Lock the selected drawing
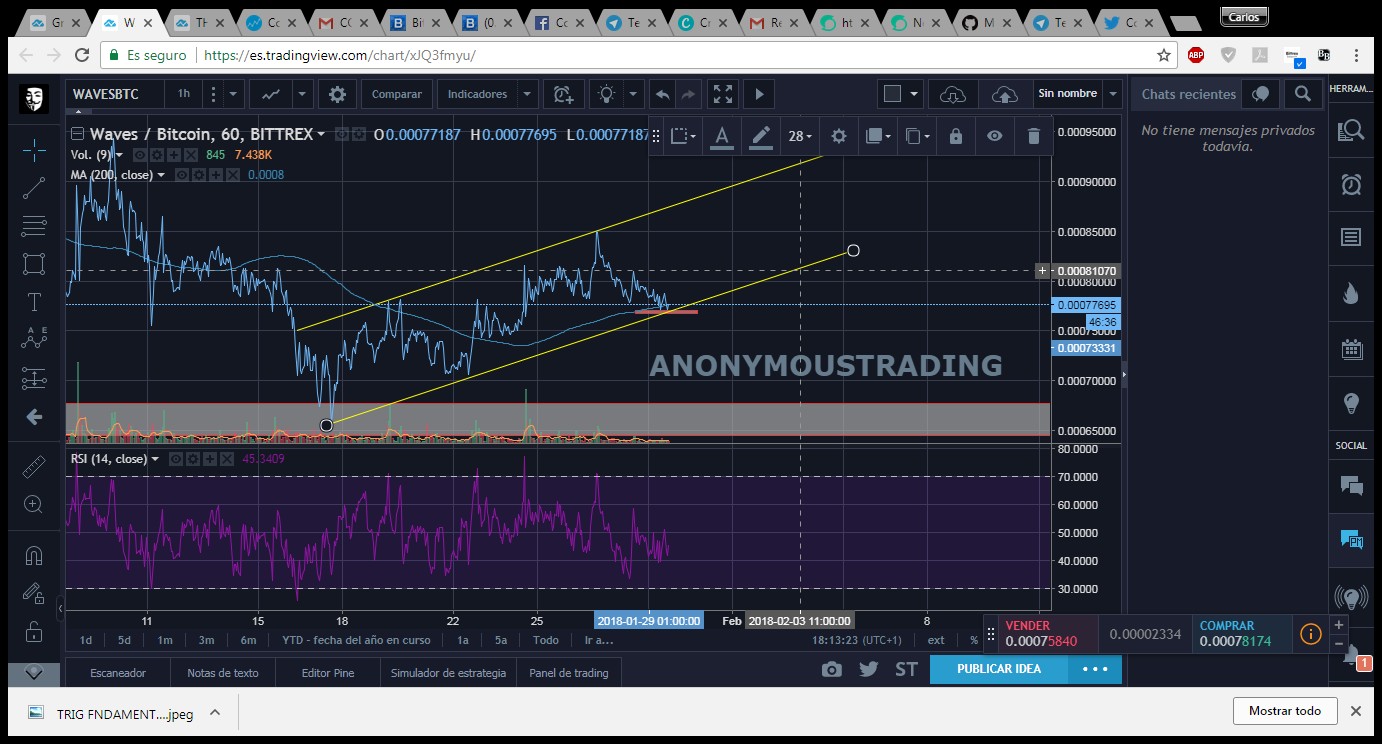 tap(955, 136)
